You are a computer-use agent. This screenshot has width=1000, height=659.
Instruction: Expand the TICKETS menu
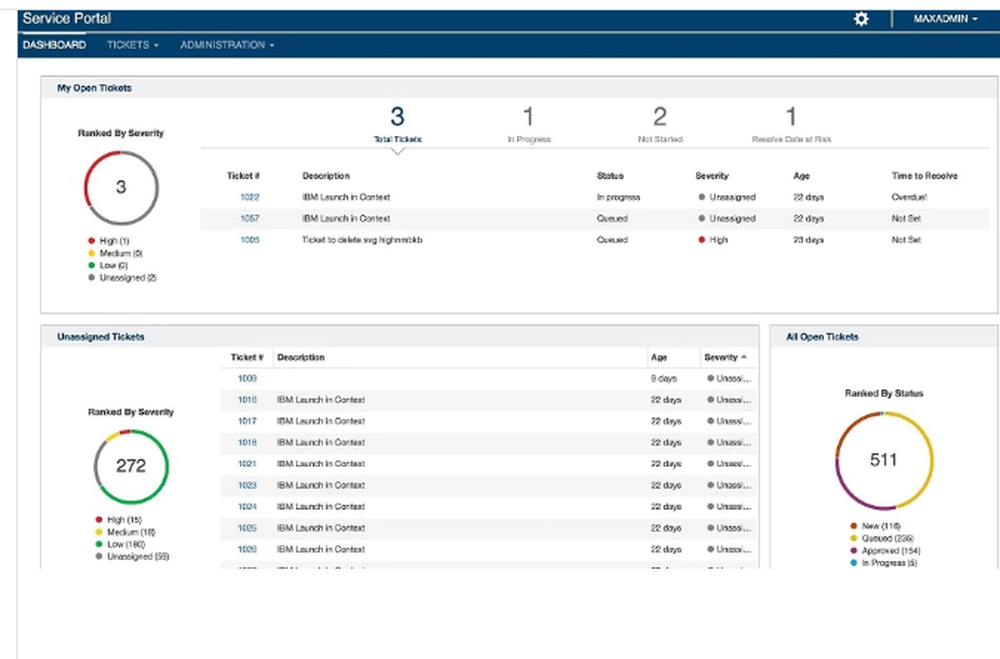coord(133,45)
